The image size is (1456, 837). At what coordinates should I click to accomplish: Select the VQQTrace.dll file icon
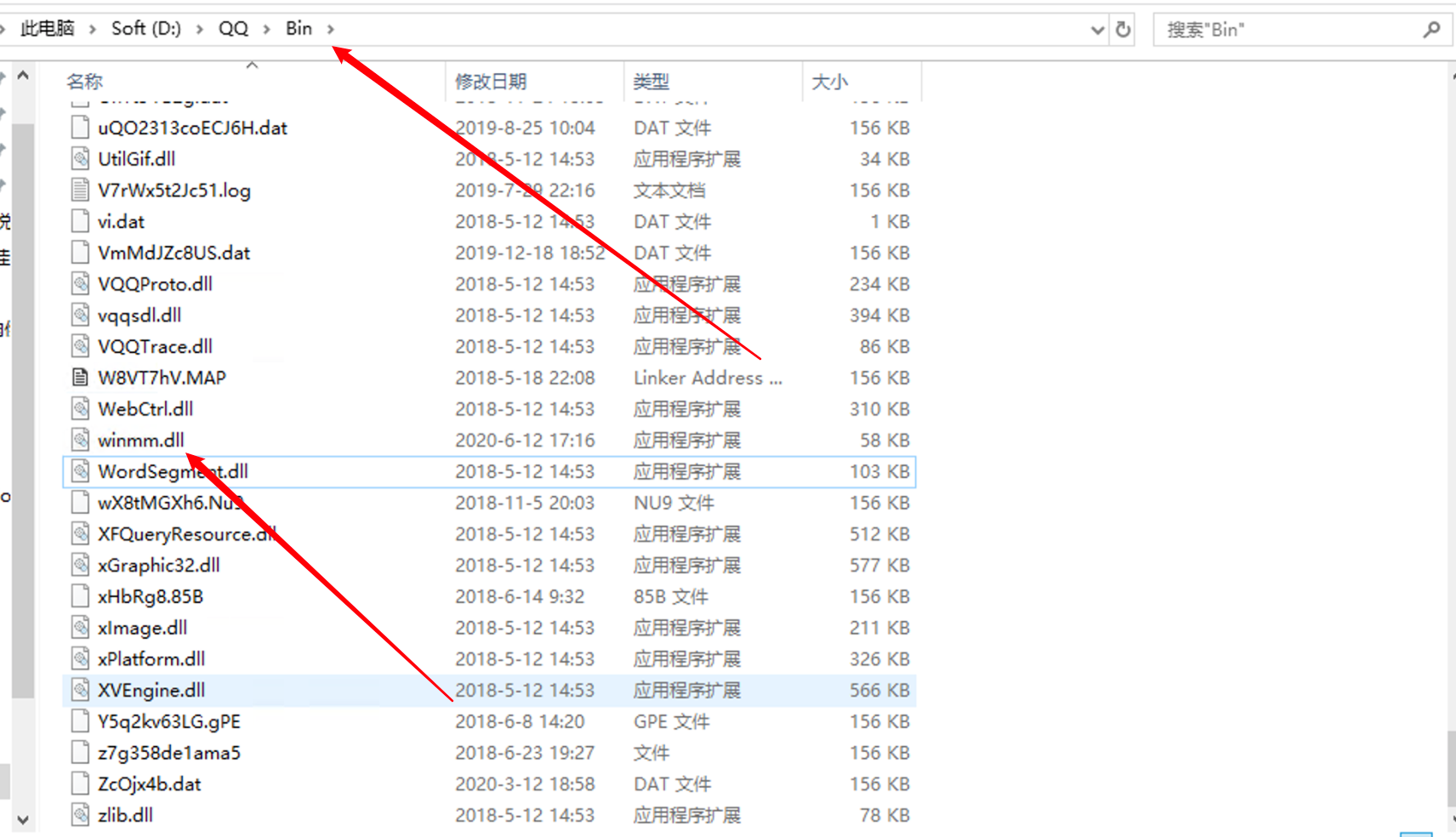(x=80, y=347)
